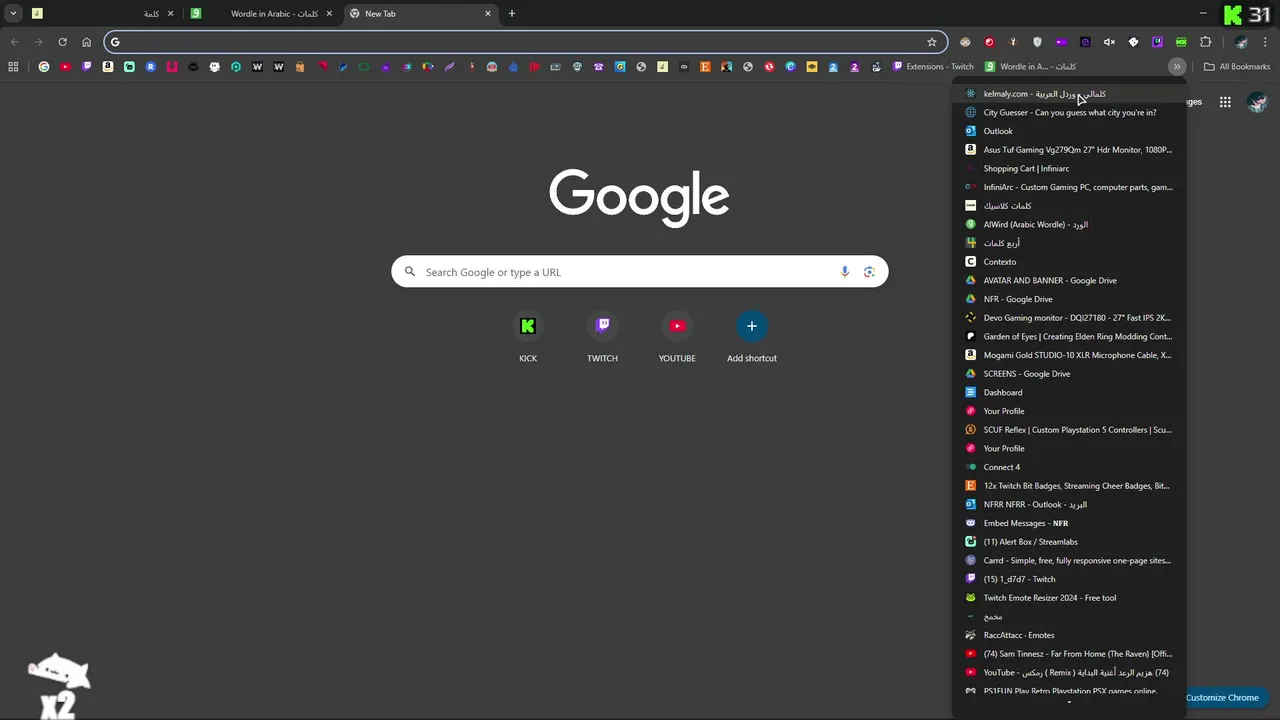Click the red circular extension icon
This screenshot has height=720, width=1280.
tap(989, 42)
